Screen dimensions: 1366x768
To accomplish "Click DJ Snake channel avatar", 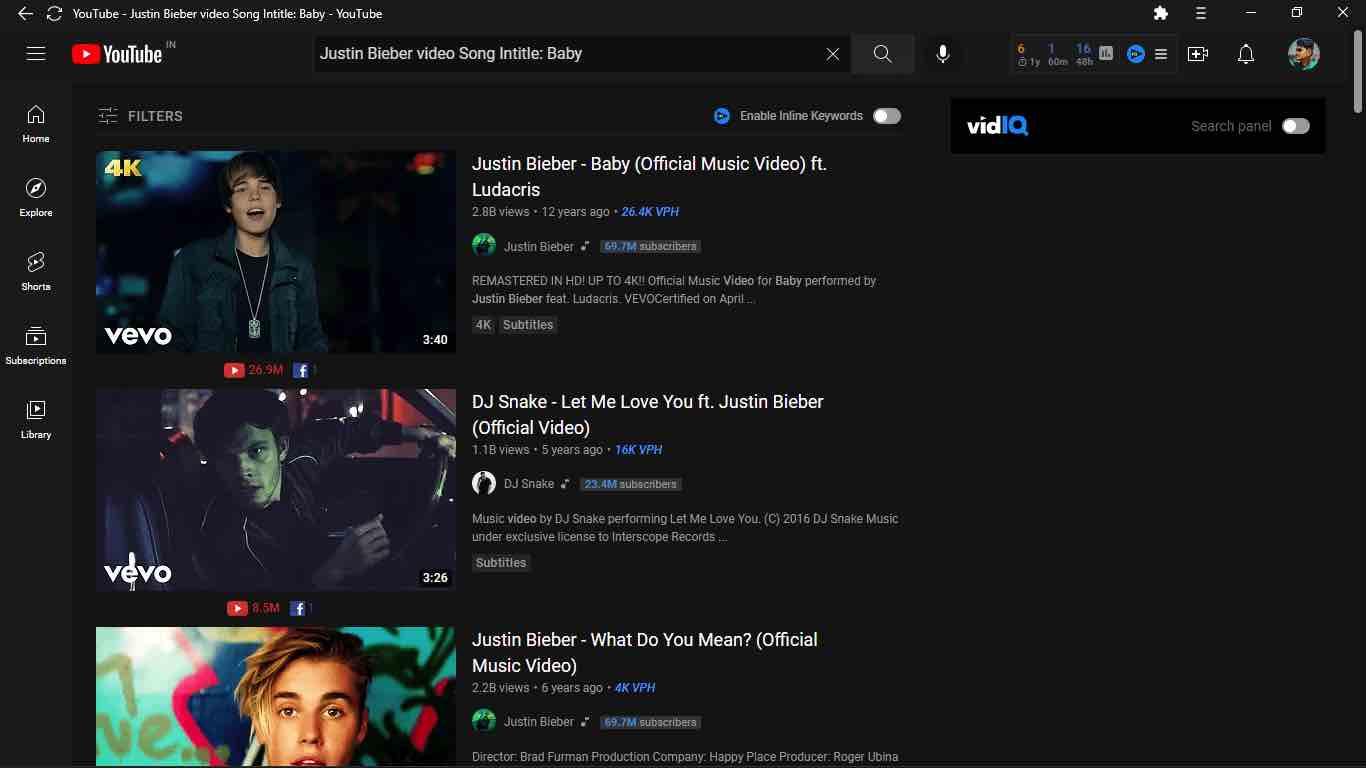I will click(484, 483).
